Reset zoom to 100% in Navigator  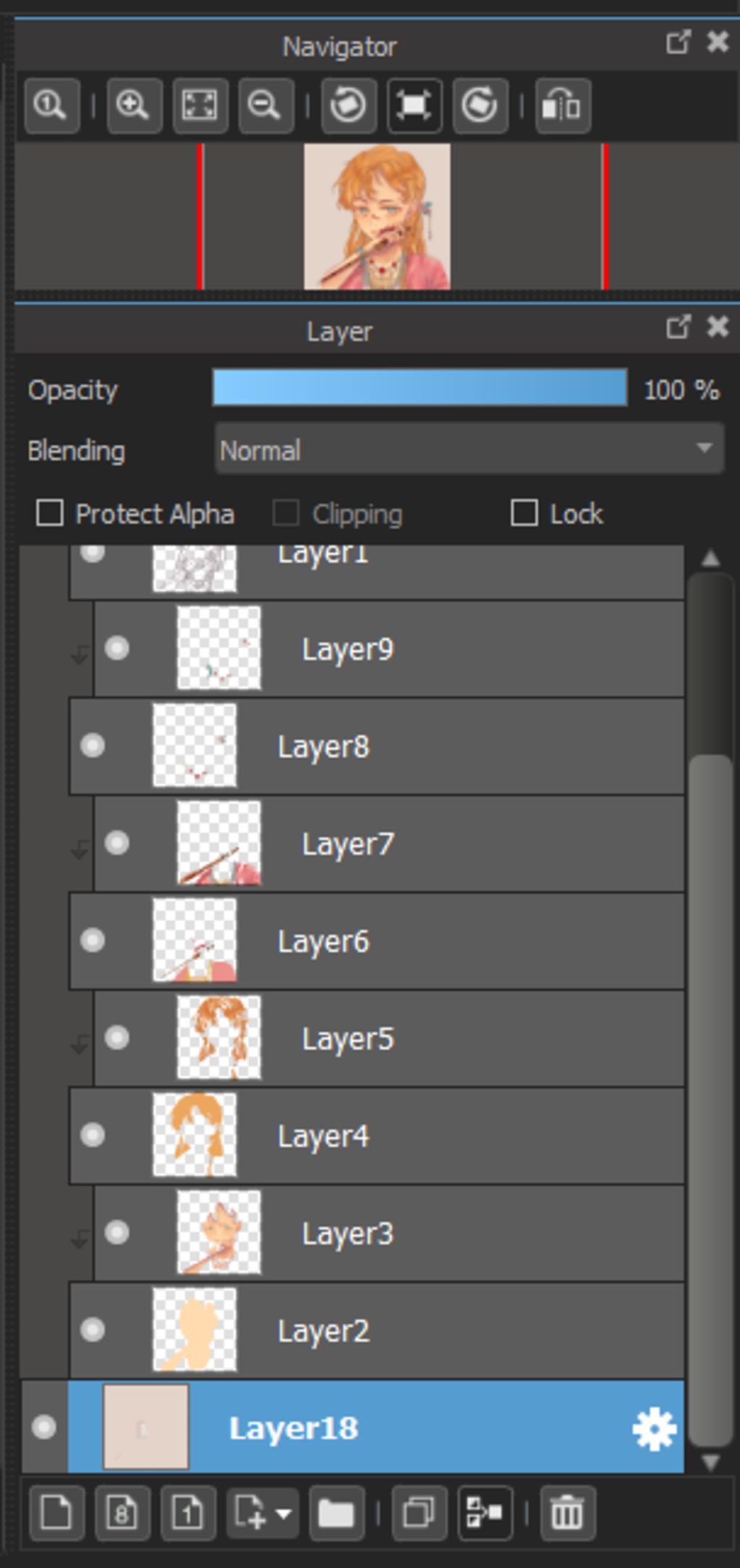point(51,106)
